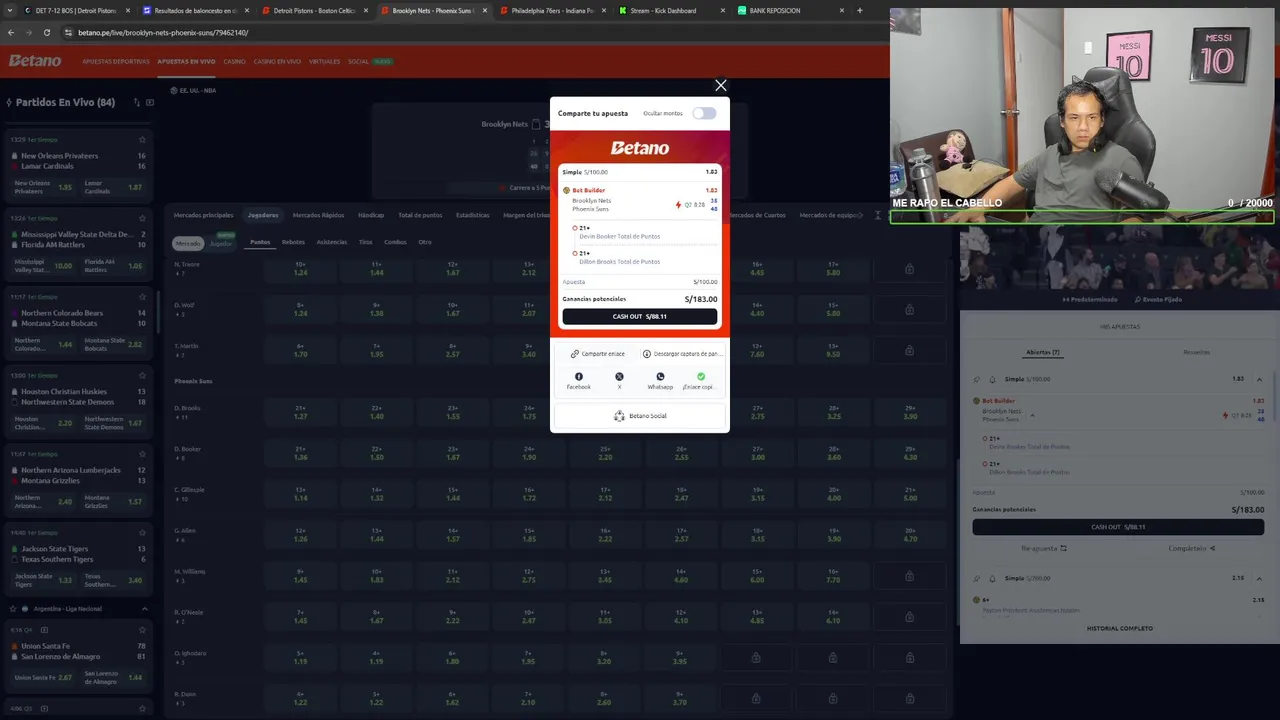Select D. Brooks 21+ odds 1.27

click(300, 412)
